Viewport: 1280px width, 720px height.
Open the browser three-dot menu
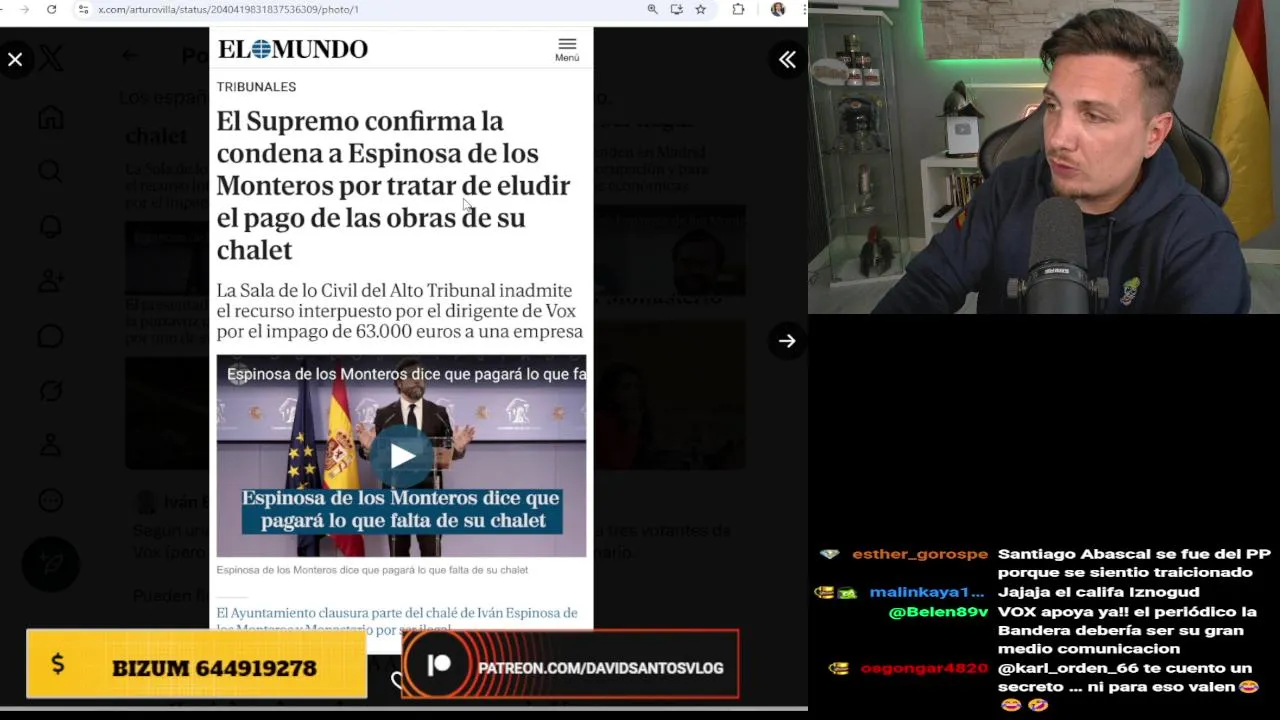point(803,9)
